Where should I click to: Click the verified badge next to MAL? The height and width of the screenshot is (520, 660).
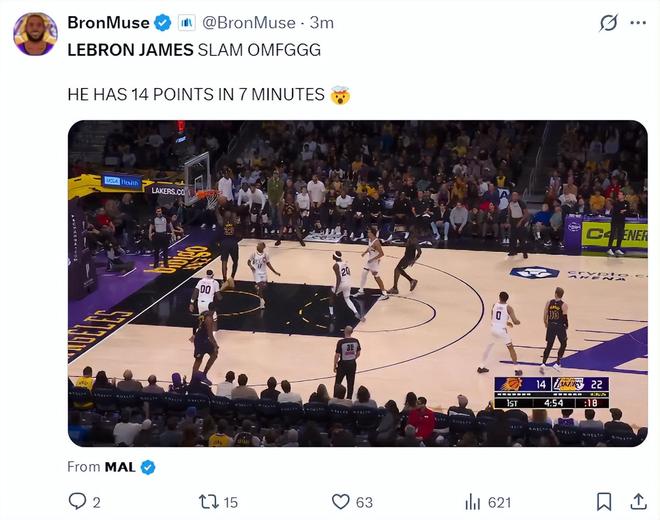tap(148, 466)
